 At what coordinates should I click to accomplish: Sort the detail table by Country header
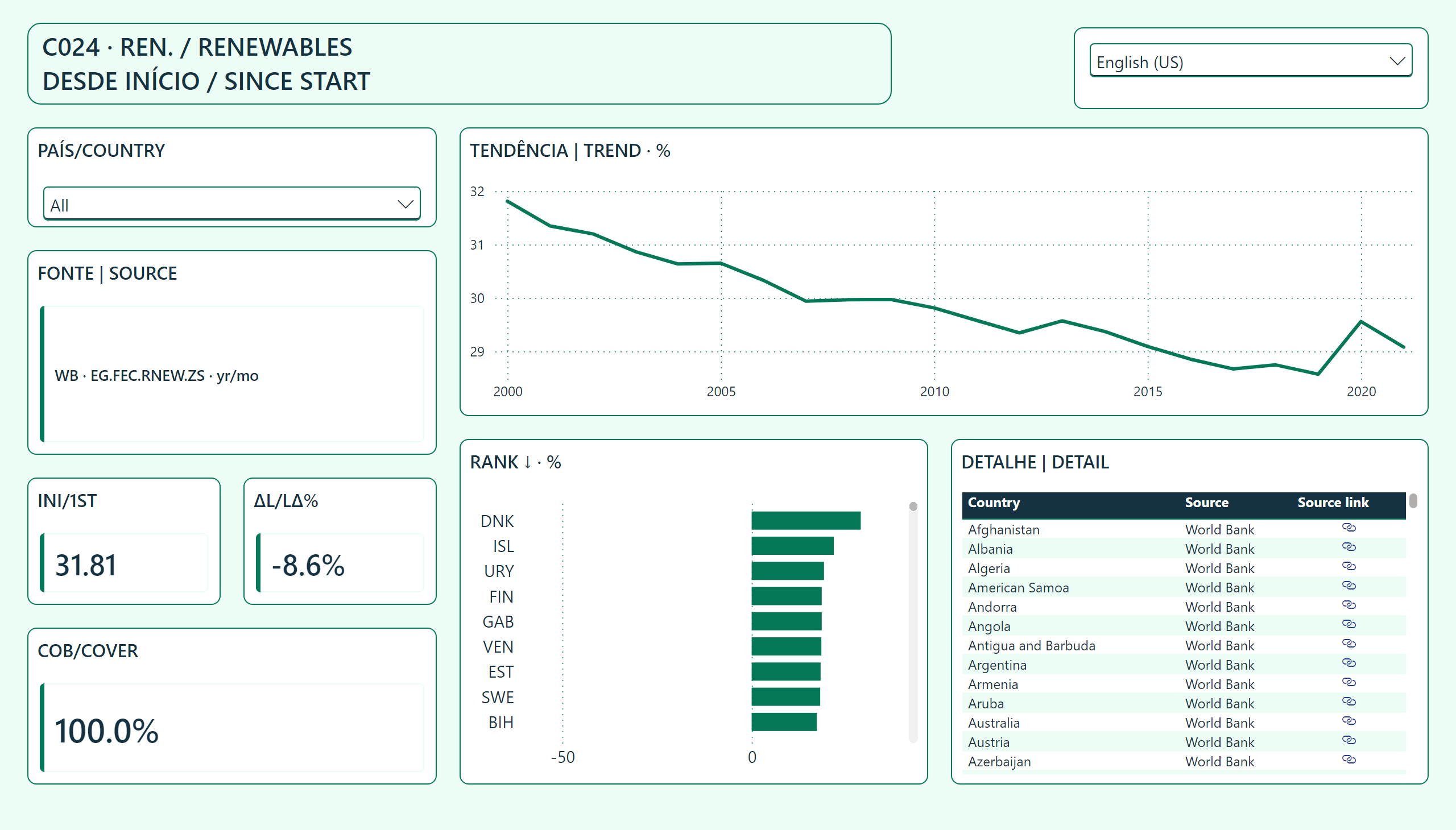[994, 503]
